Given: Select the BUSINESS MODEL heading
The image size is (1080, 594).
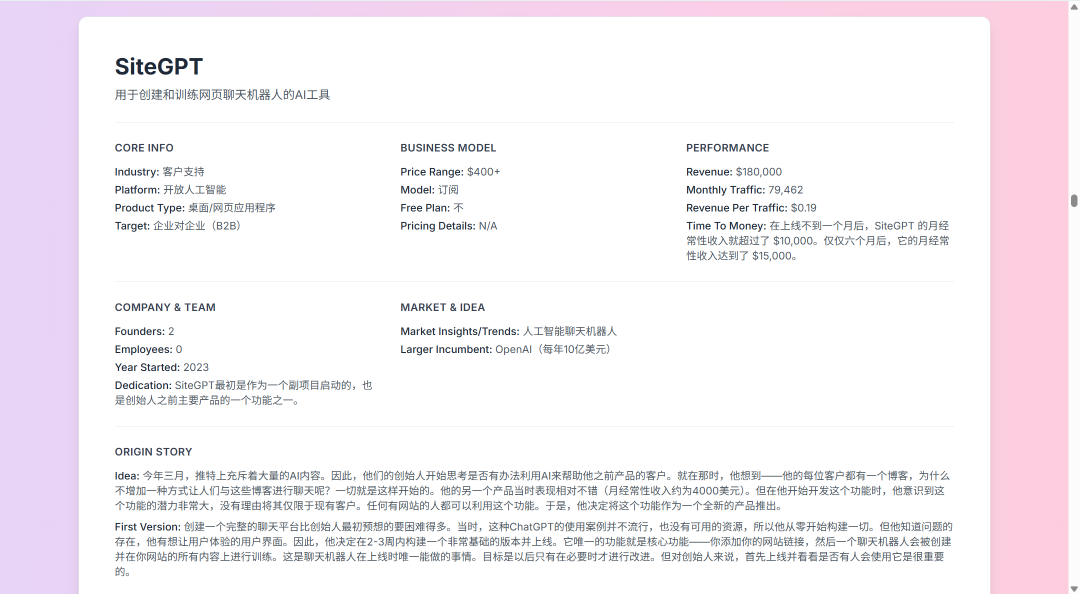Looking at the screenshot, I should pos(448,148).
